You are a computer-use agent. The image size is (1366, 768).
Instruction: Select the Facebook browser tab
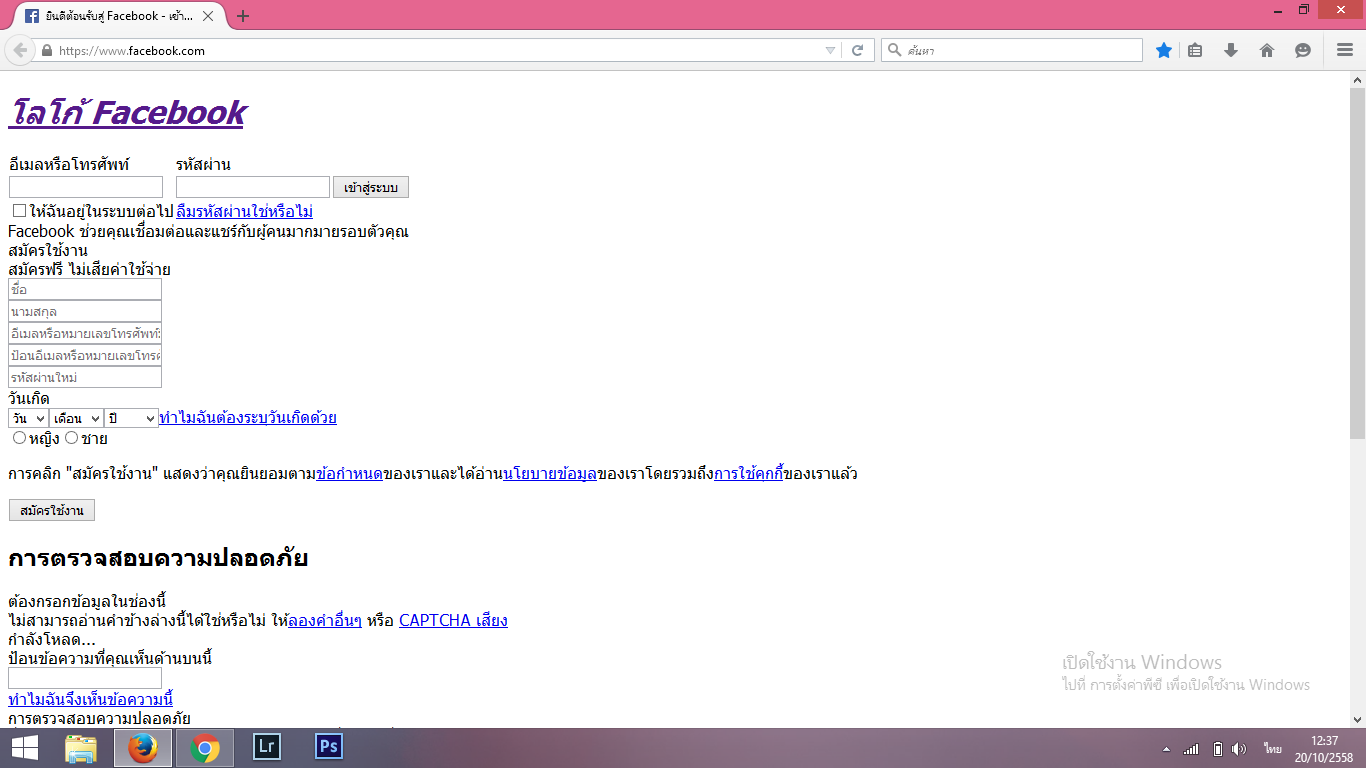tap(119, 16)
